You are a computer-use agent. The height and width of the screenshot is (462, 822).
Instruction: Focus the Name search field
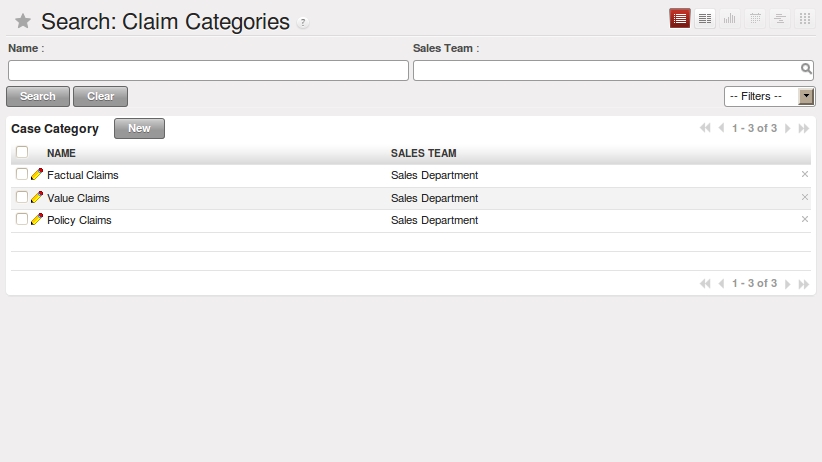[208, 70]
